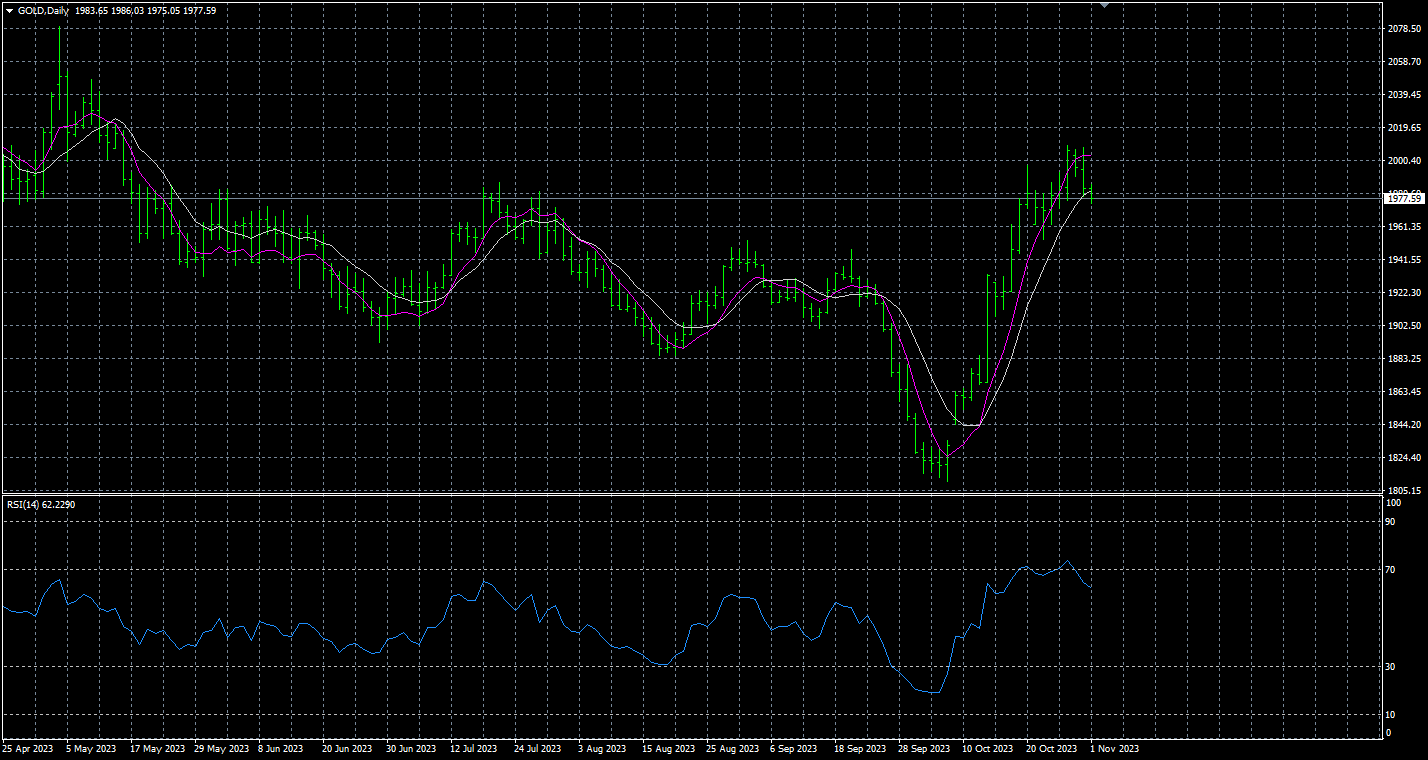The image size is (1428, 760).
Task: Click the RSI 30 level label
Action: pyautogui.click(x=1390, y=667)
